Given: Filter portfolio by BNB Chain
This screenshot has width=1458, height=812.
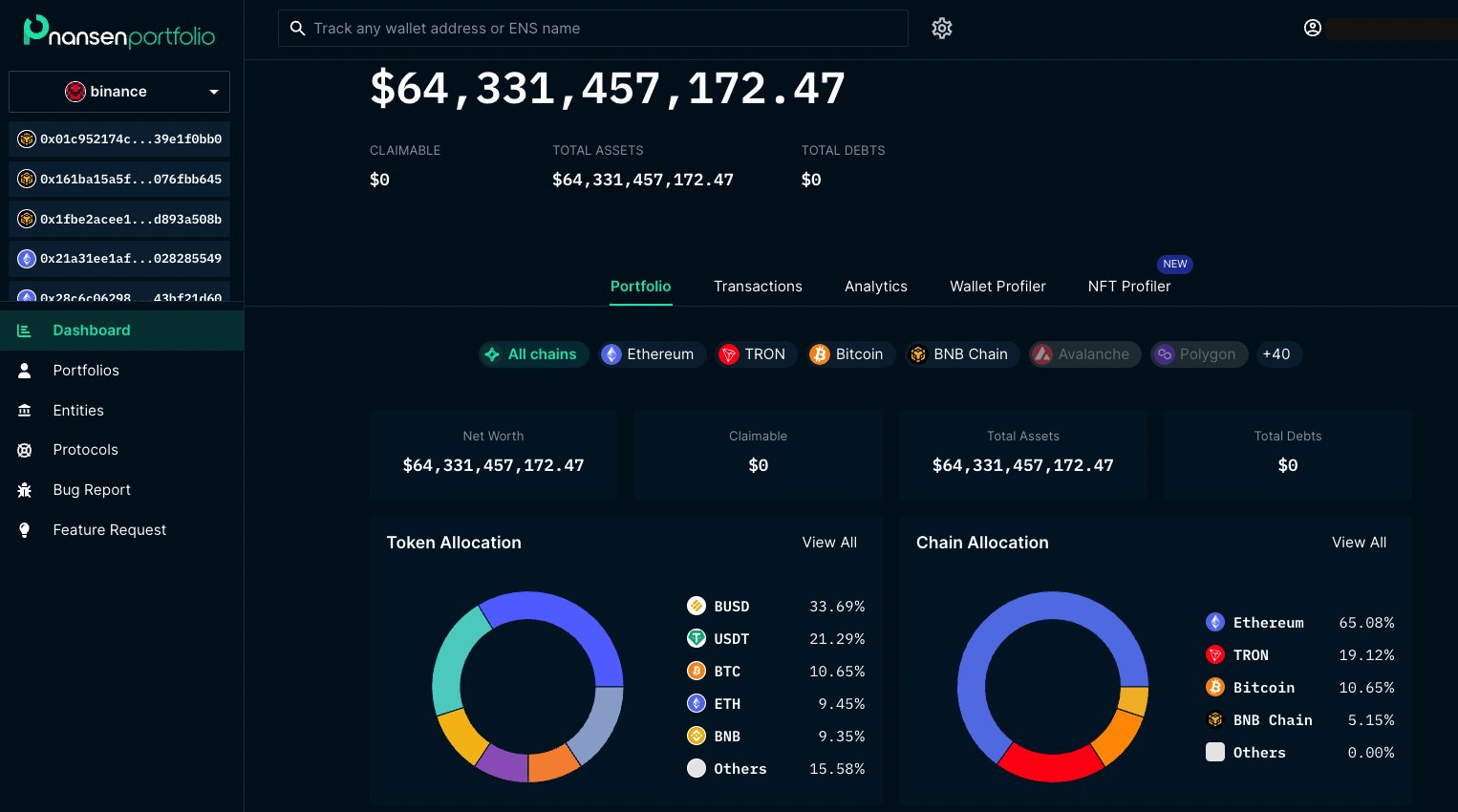Looking at the screenshot, I should [x=962, y=354].
